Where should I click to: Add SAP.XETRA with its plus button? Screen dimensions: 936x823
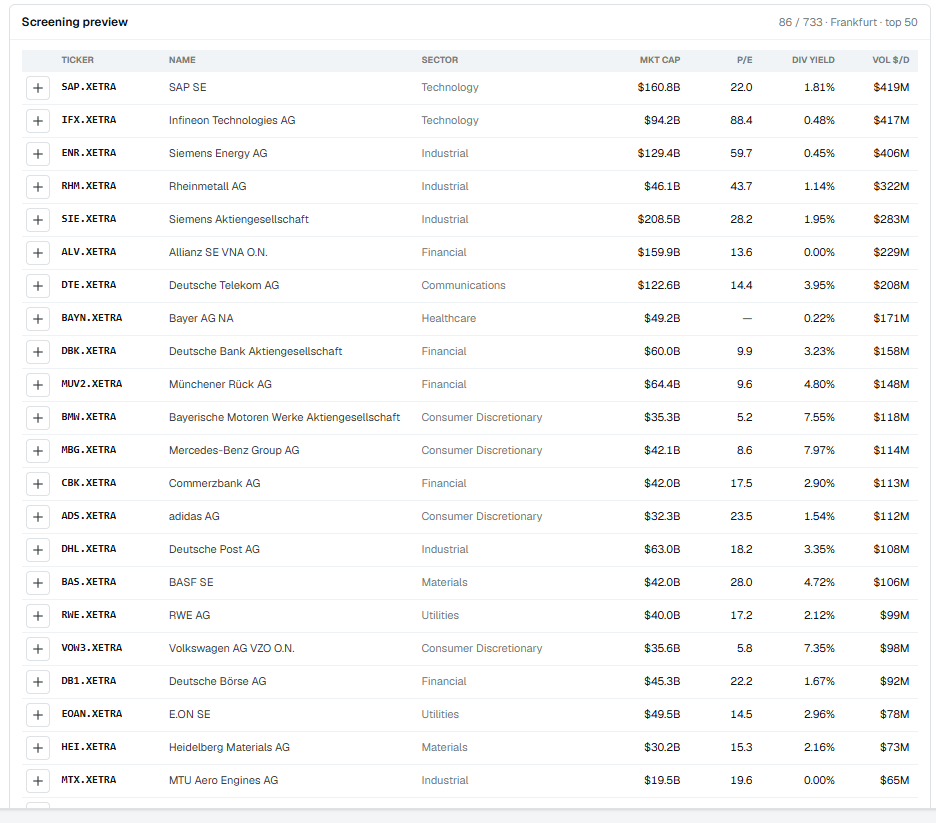coord(38,88)
